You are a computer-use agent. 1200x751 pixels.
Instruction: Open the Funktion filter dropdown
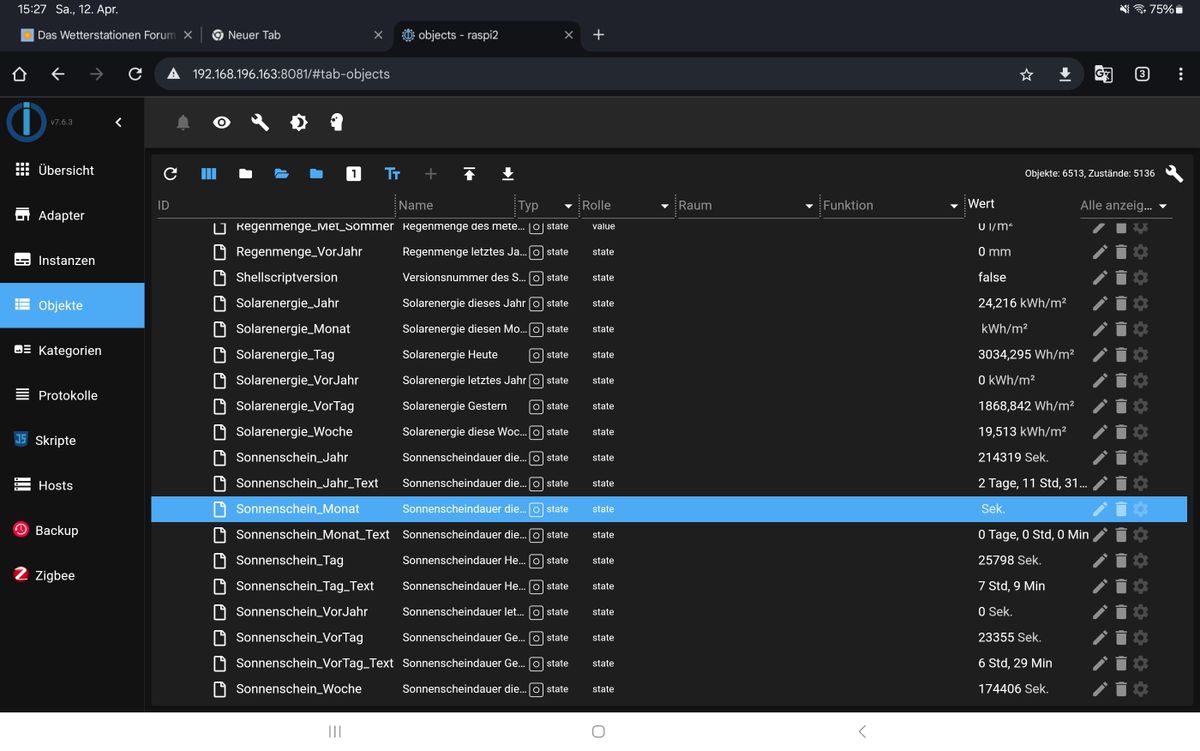click(953, 206)
